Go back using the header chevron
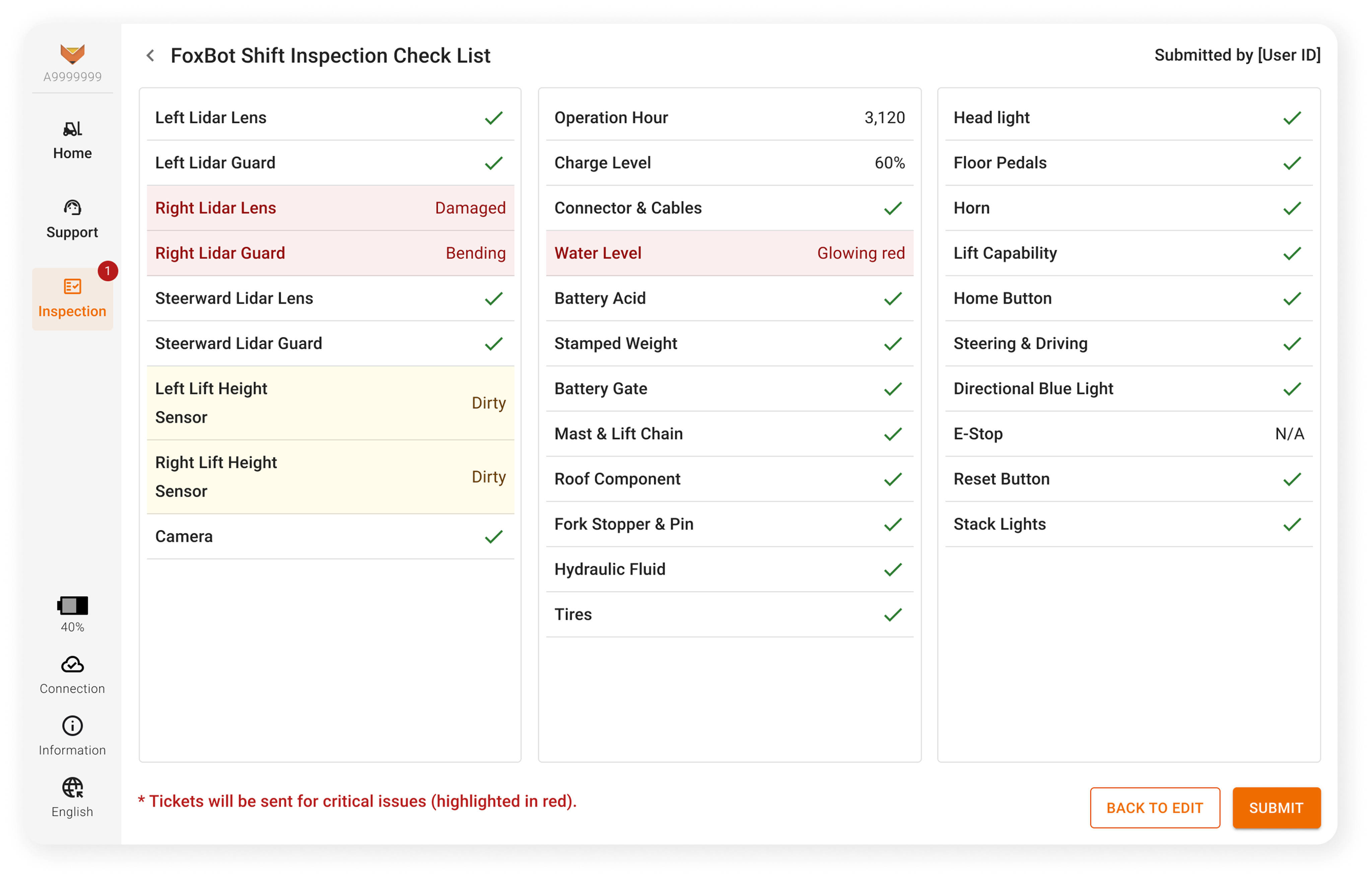The height and width of the screenshot is (879, 1372). 151,55
